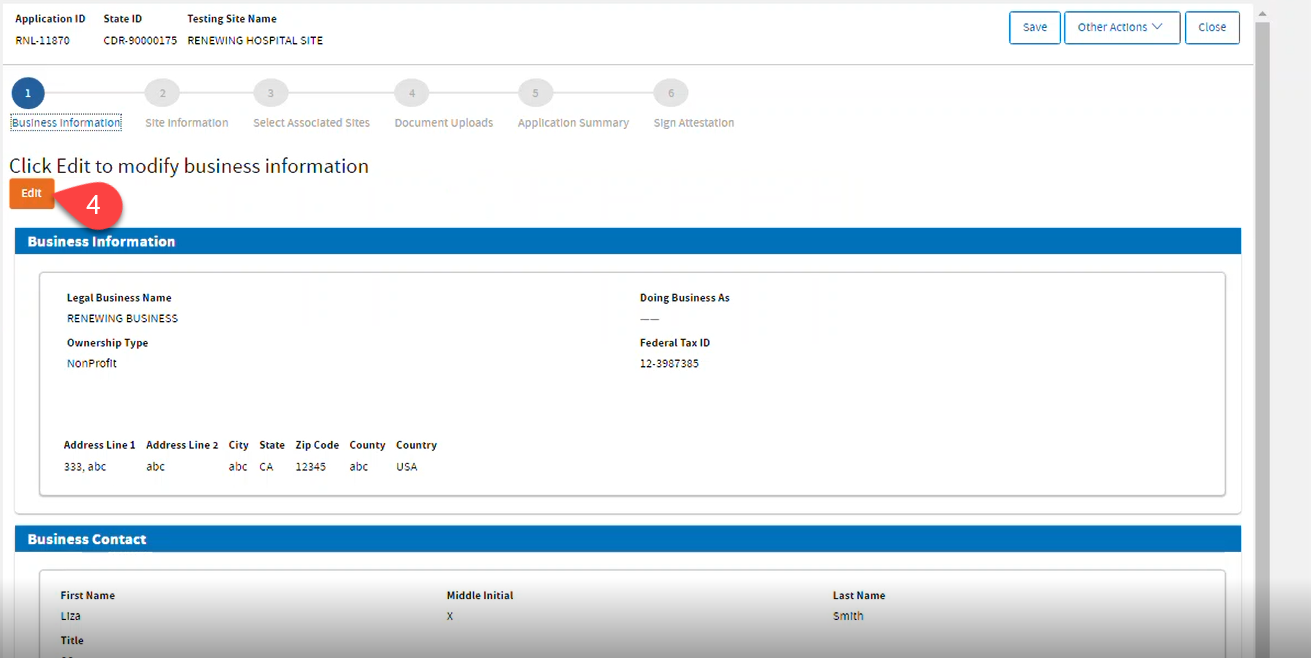This screenshot has width=1311, height=658.
Task: Click the Business Contact section header
Action: (628, 539)
